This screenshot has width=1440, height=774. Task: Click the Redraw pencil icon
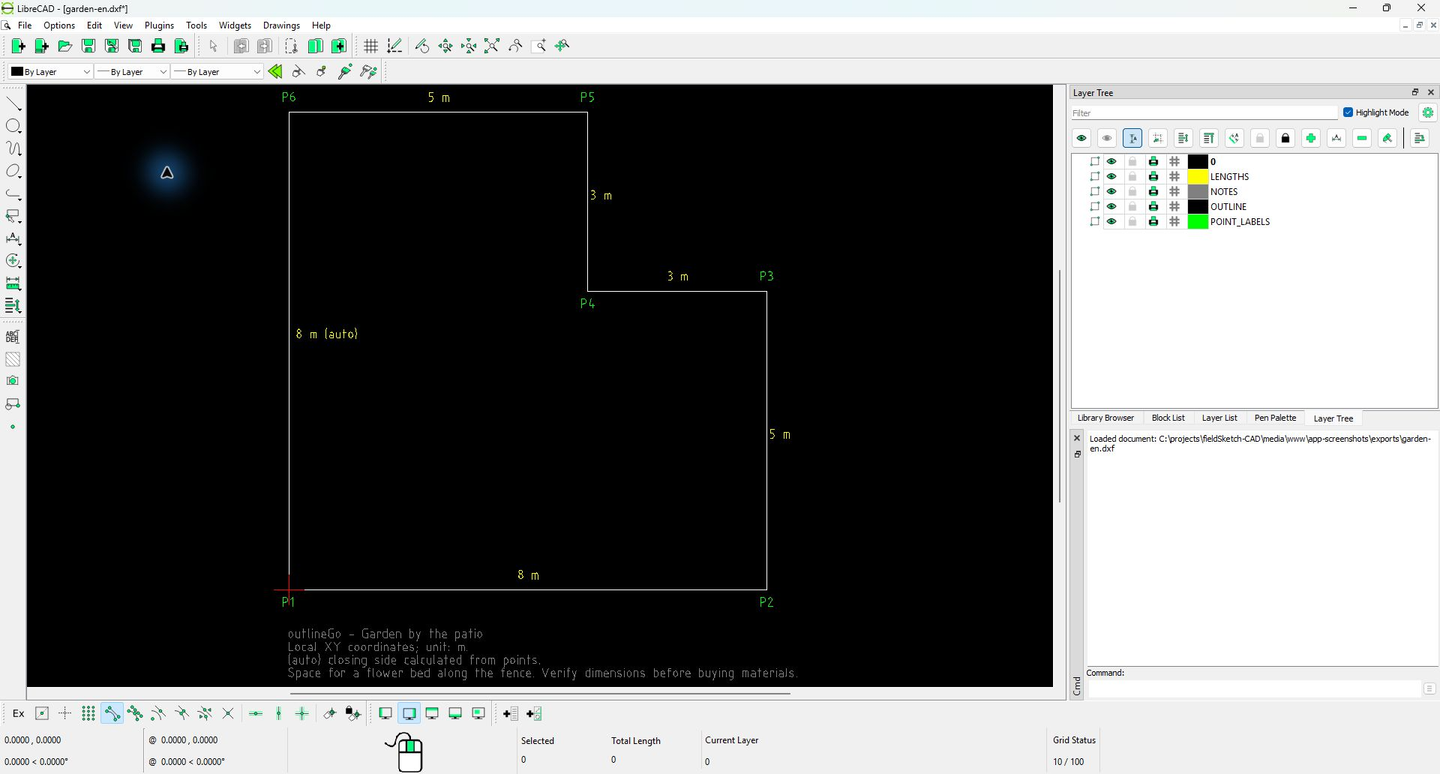click(x=422, y=46)
